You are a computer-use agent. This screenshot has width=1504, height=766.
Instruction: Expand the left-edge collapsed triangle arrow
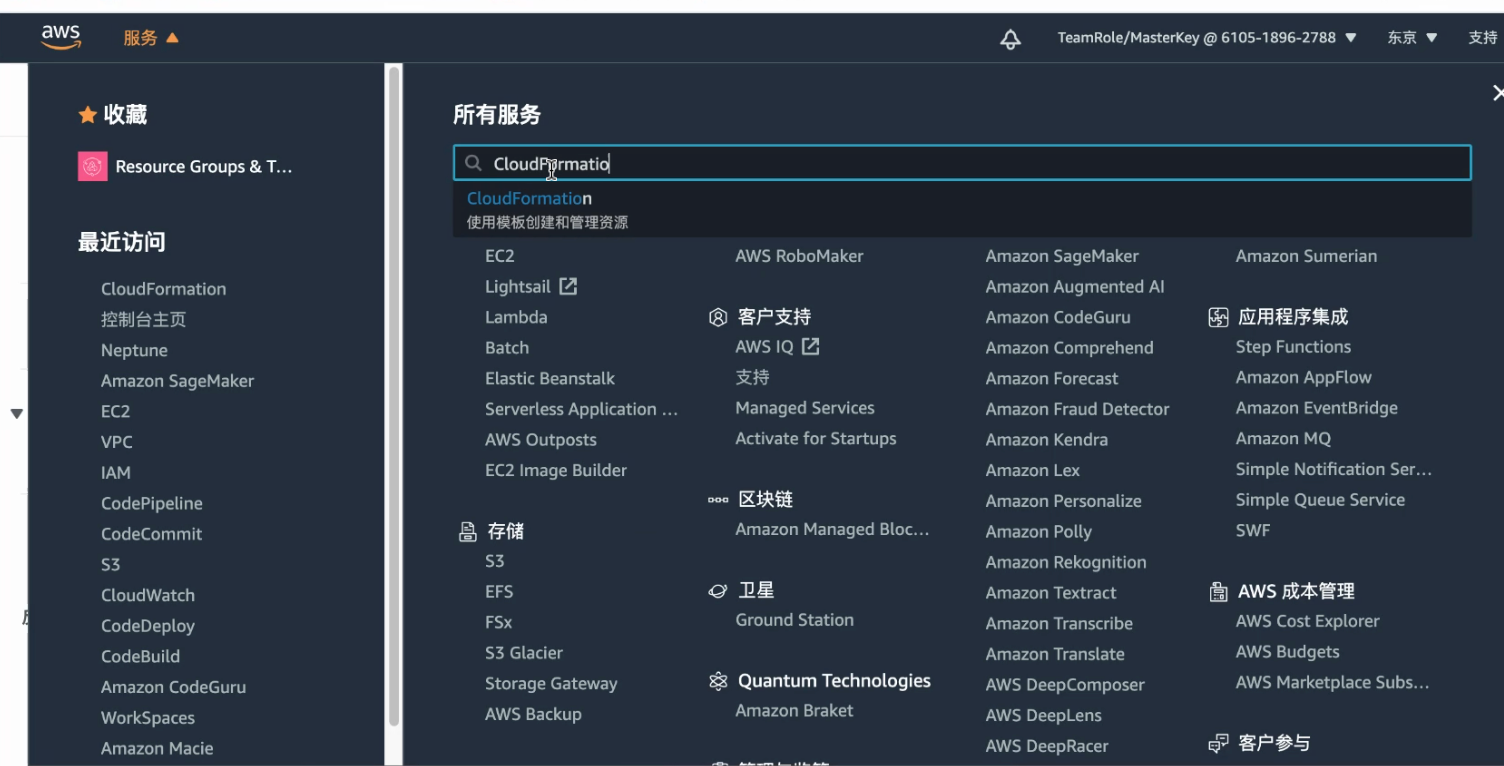point(16,413)
